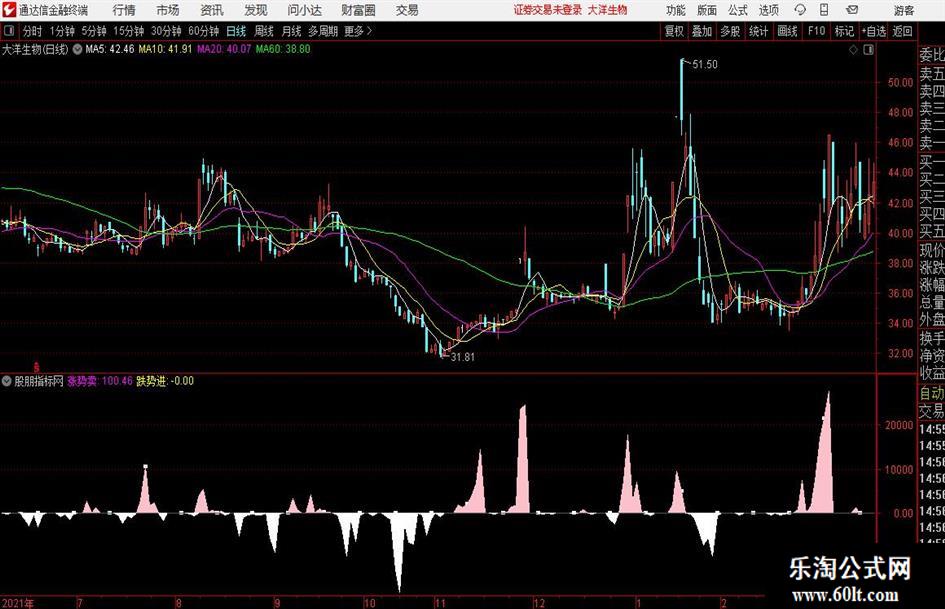Viewport: 945px width, 609px height.
Task: Open the 股朋指标网 sub-indicator dropdown icon
Action: coord(7,381)
